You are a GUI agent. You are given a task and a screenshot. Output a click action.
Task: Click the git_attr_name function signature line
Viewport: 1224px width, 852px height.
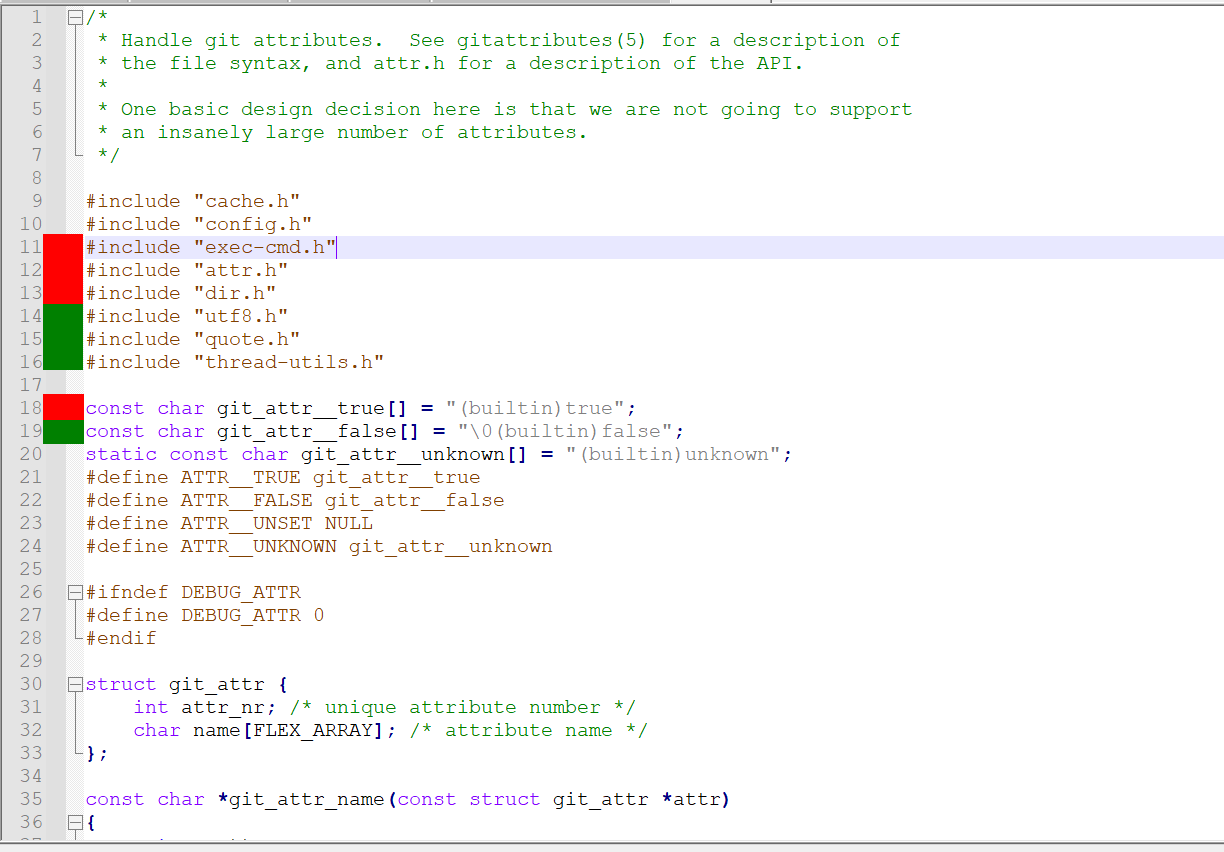[408, 799]
